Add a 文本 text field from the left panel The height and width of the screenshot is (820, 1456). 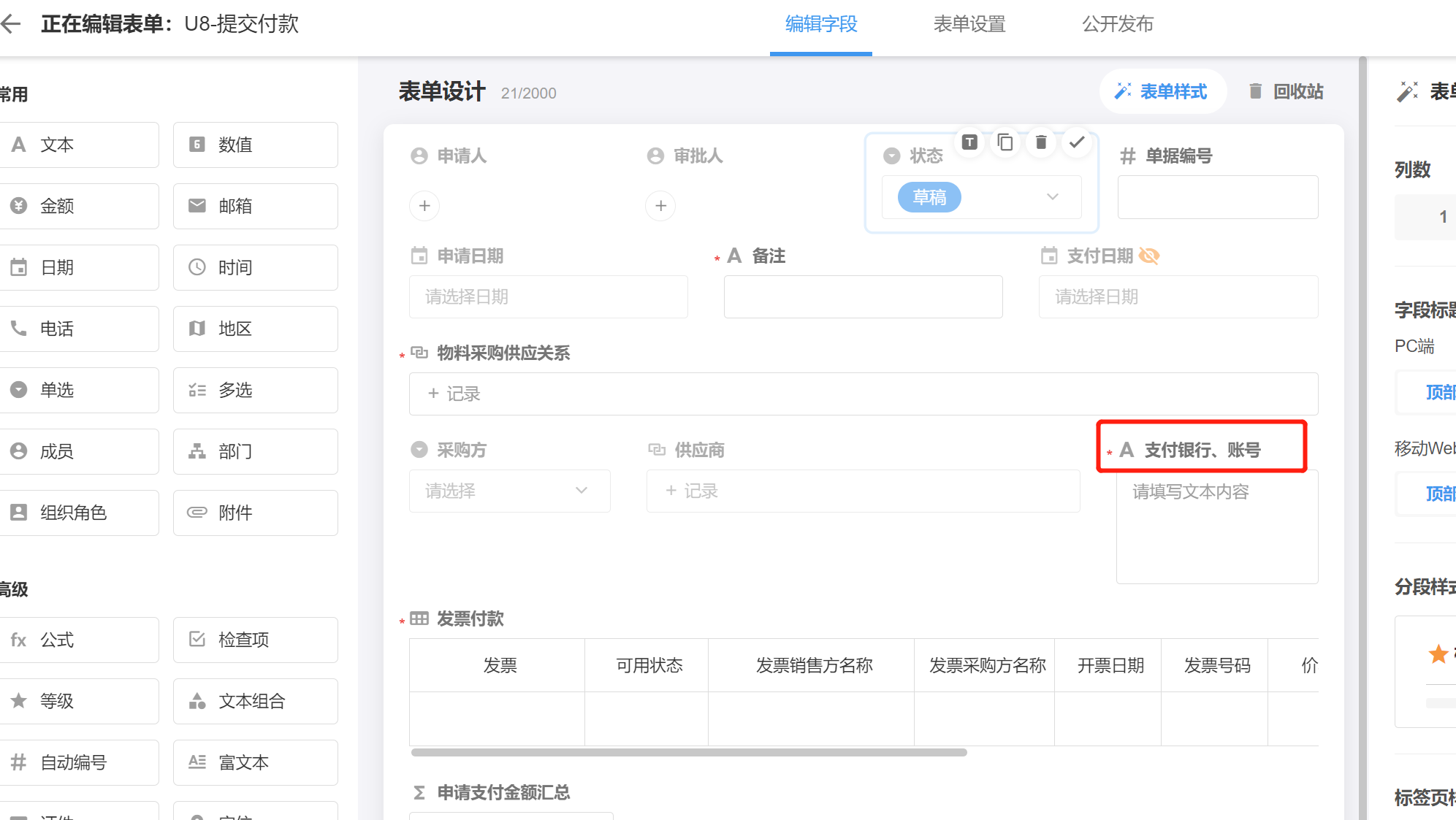click(80, 145)
